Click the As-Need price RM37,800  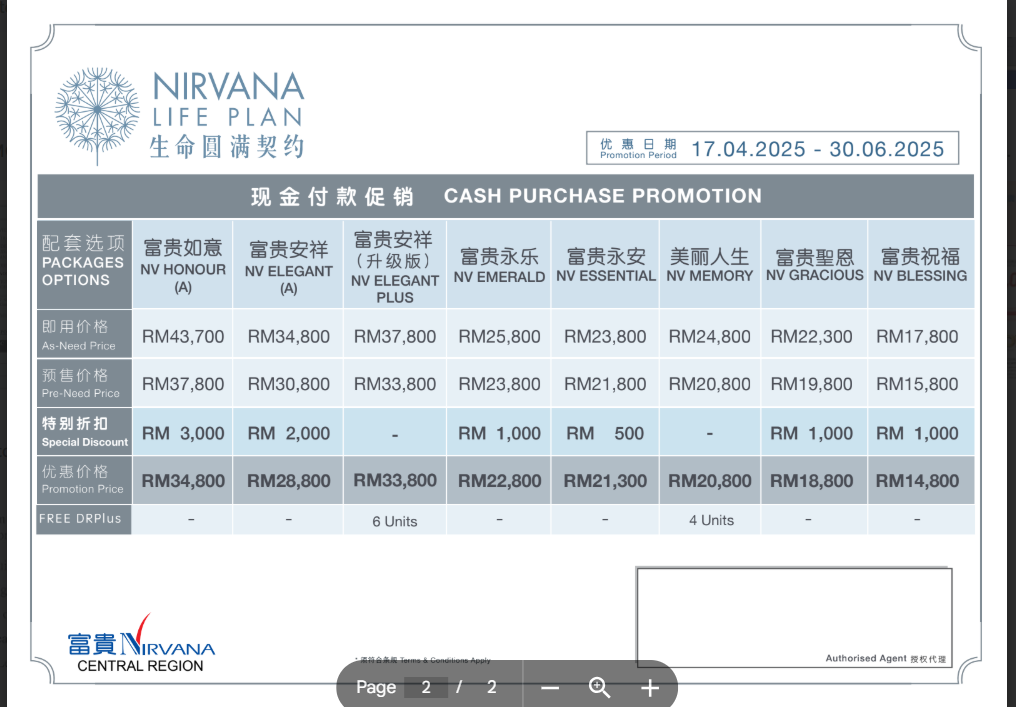[x=395, y=336]
